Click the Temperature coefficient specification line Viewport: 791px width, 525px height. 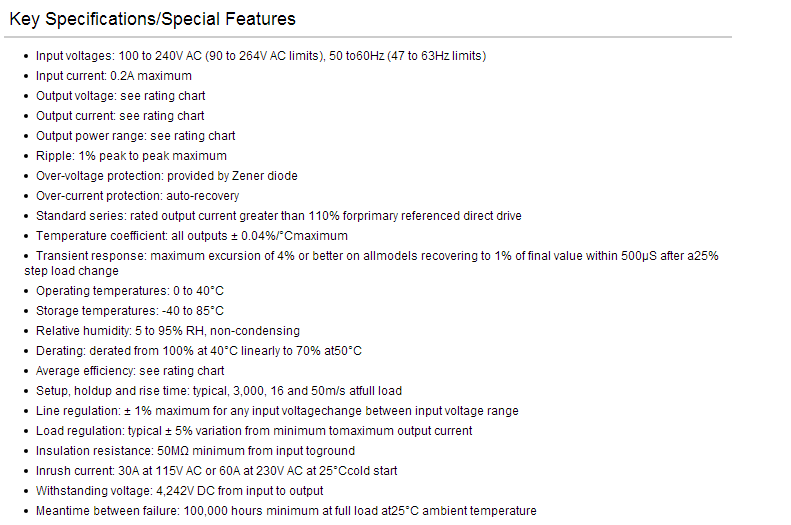(x=192, y=236)
